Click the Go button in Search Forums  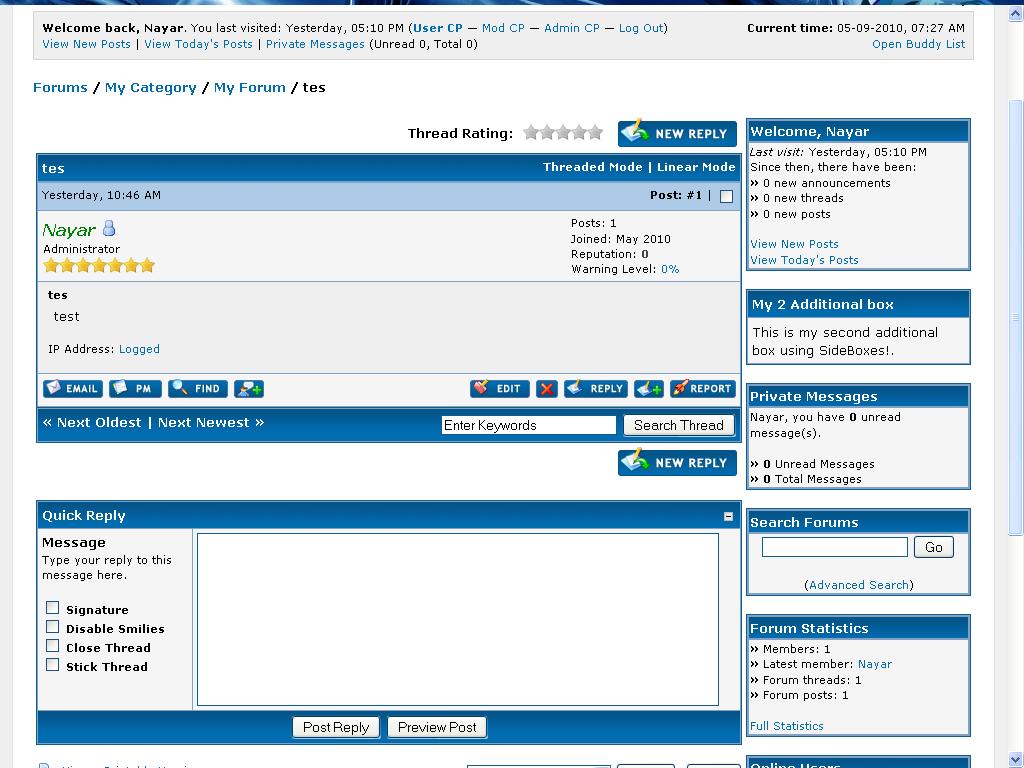pos(934,547)
